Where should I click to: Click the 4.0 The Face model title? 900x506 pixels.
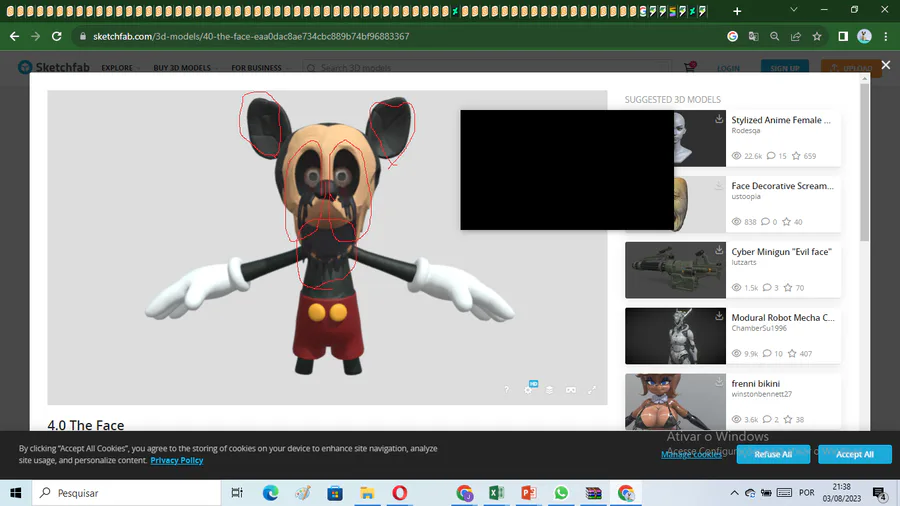[x=86, y=425]
